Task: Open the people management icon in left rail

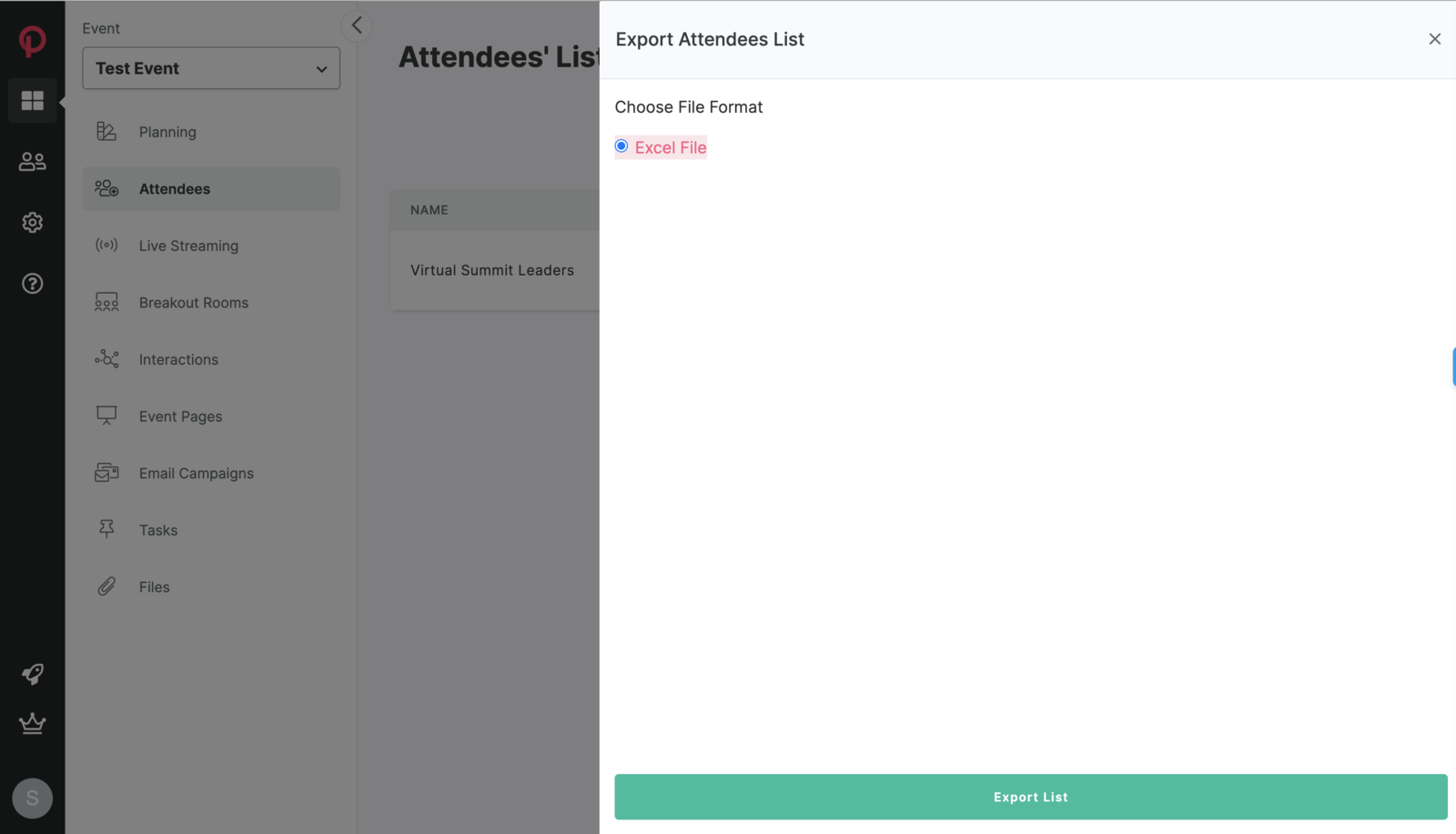Action: [32, 161]
